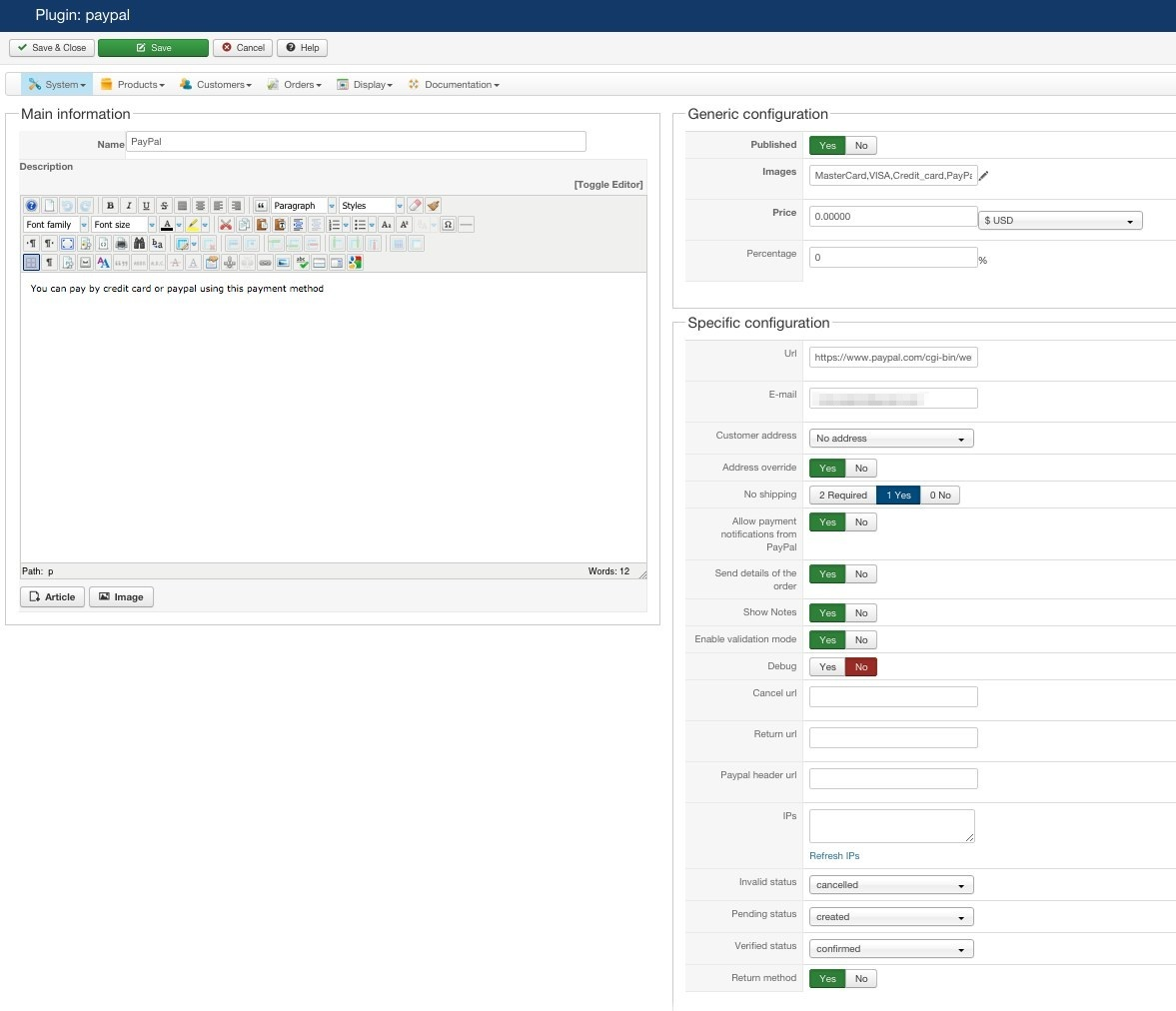The image size is (1176, 1011).
Task: Click the Refresh IPs link
Action: 834,856
